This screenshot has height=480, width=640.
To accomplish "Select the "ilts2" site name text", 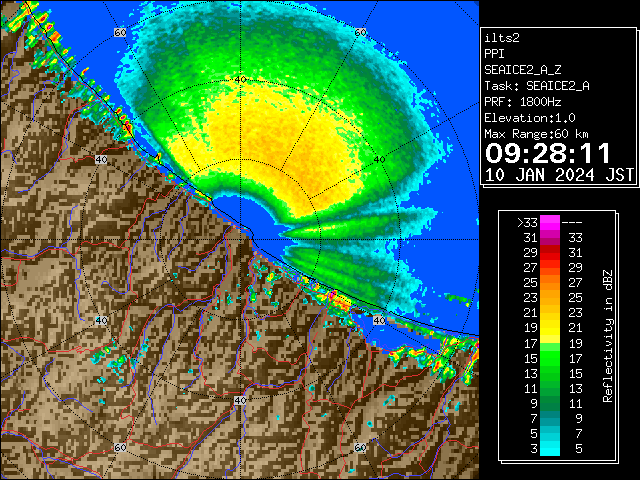I will click(x=502, y=38).
